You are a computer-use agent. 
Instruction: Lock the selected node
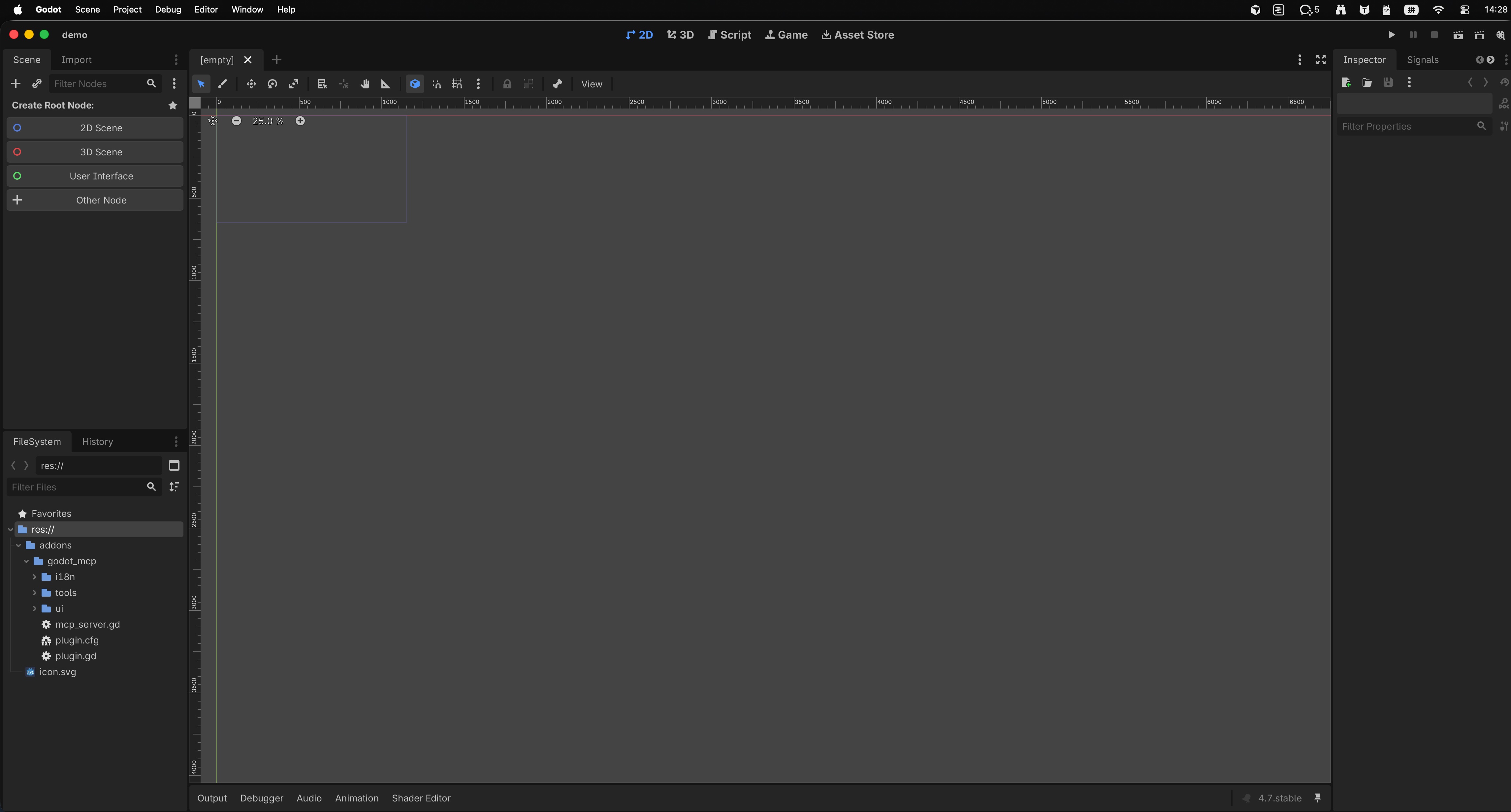(507, 84)
